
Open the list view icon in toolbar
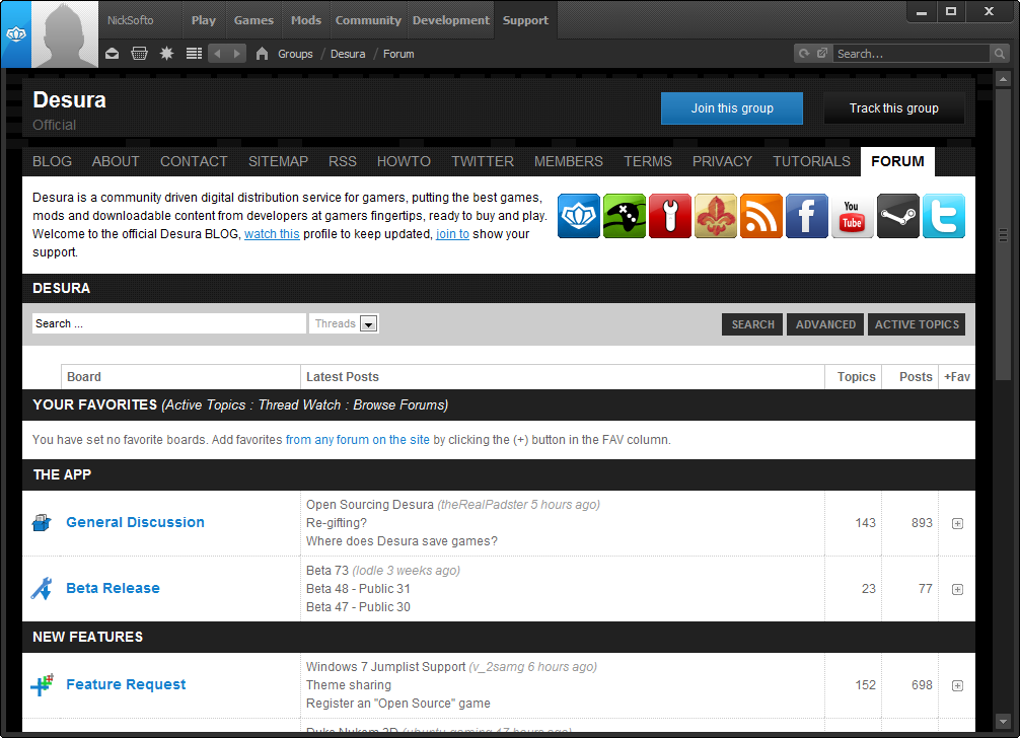pos(194,53)
